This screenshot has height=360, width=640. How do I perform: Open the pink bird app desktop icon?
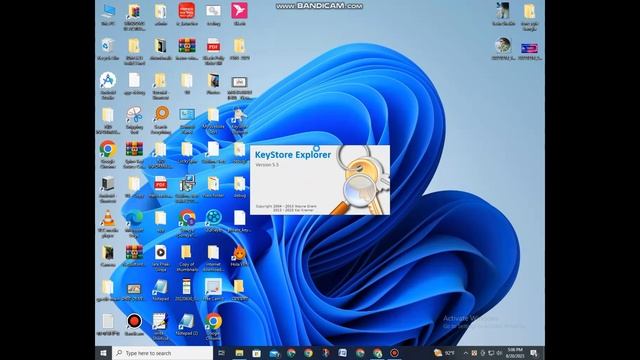tap(239, 14)
